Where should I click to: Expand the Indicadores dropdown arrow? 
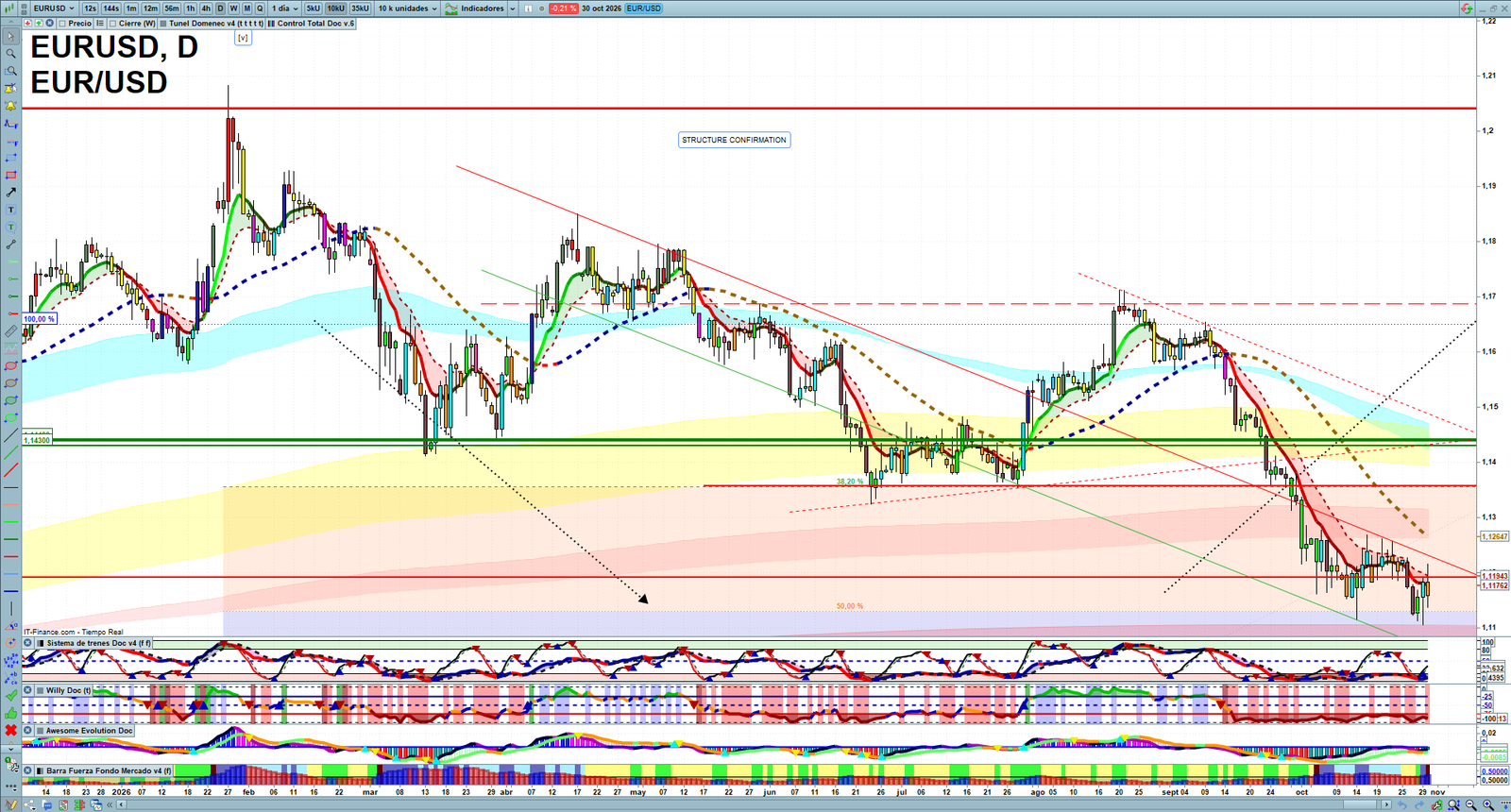(x=513, y=8)
